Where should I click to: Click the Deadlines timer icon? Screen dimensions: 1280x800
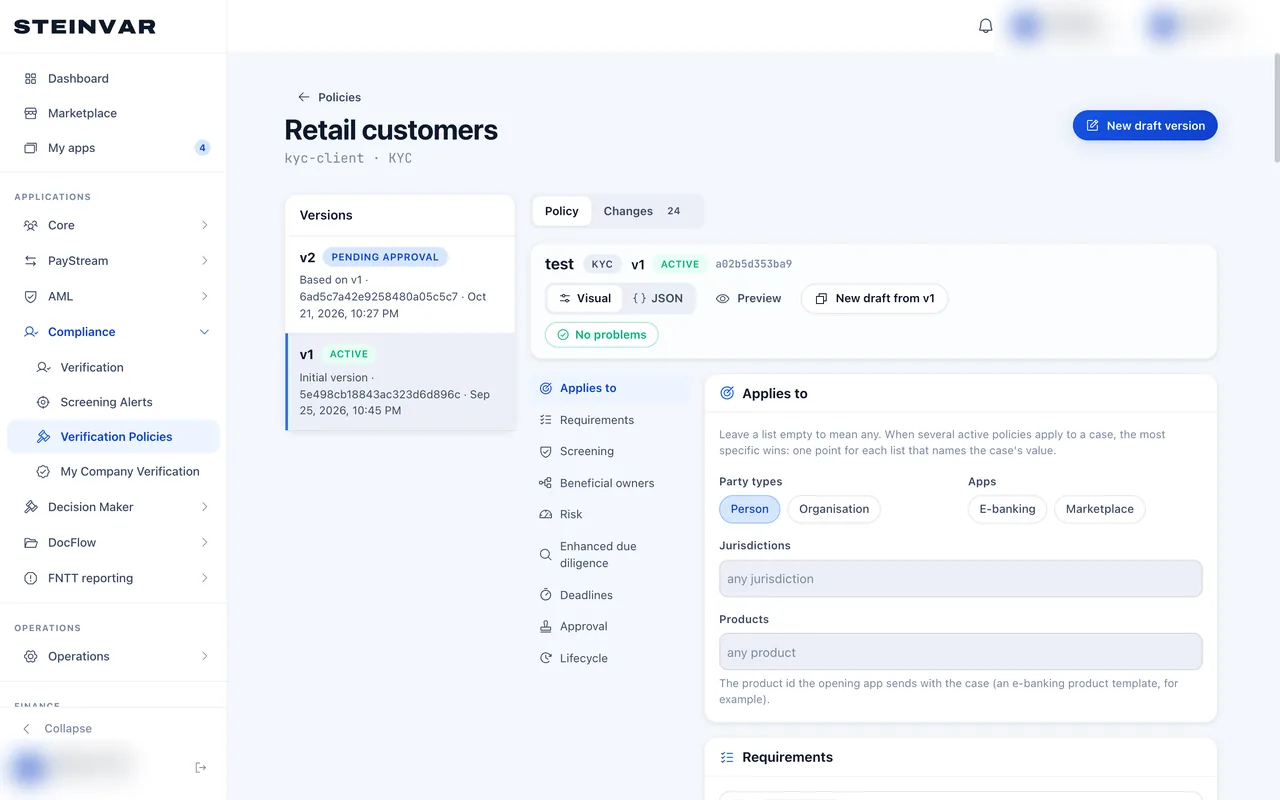545,595
